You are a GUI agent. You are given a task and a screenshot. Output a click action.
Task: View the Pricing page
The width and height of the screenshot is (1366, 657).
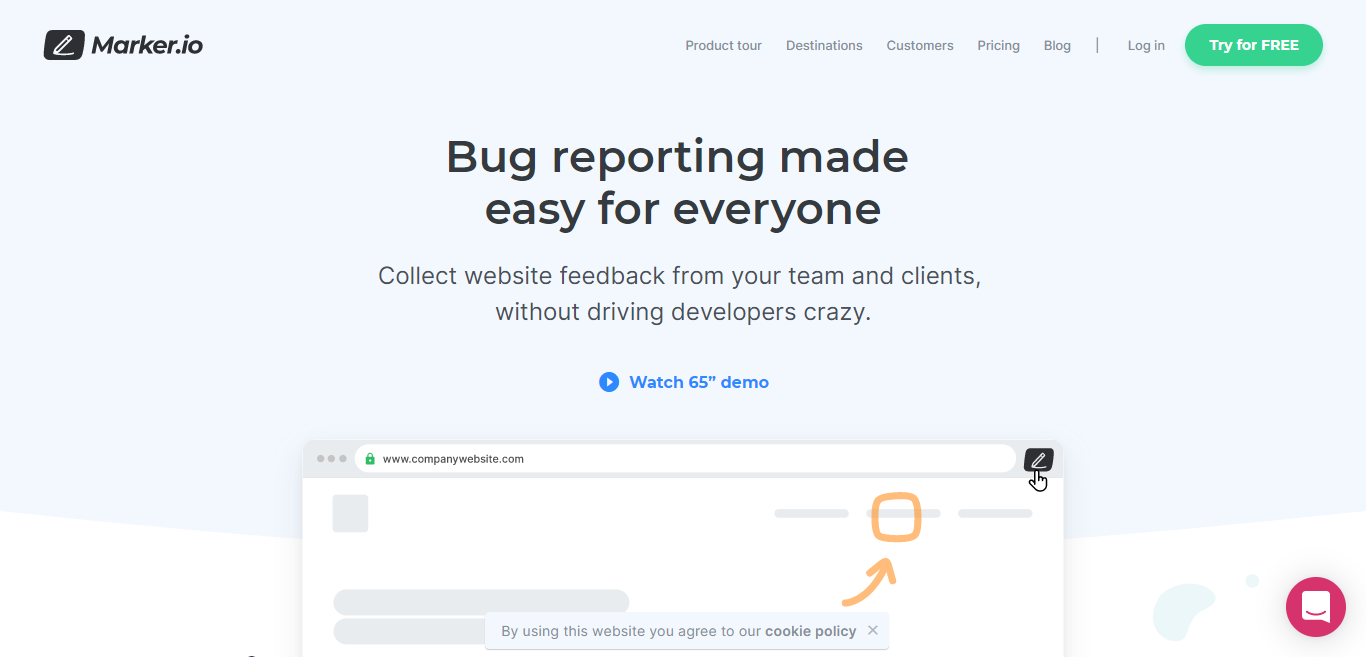998,46
